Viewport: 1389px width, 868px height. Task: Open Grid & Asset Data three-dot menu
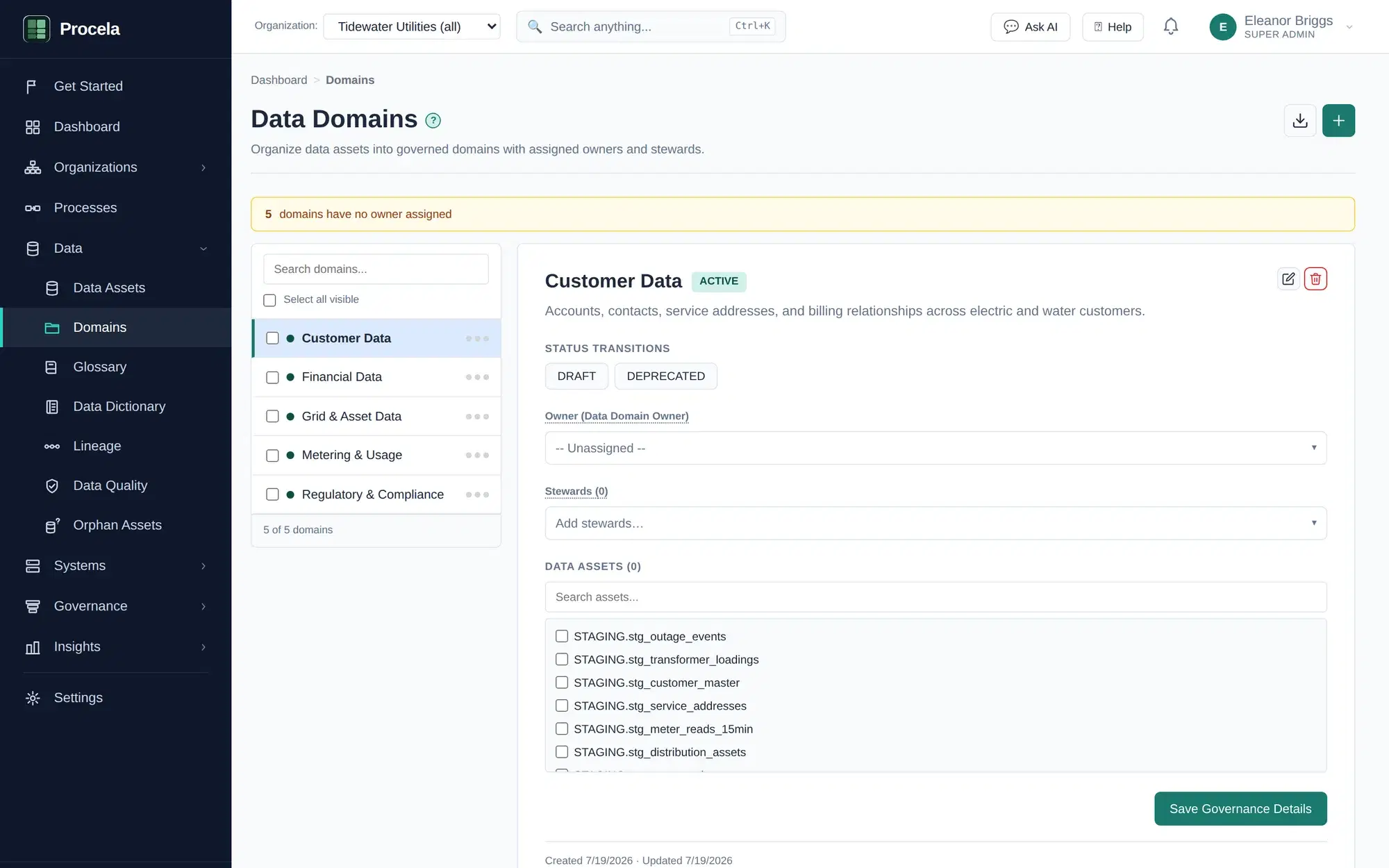coord(477,417)
